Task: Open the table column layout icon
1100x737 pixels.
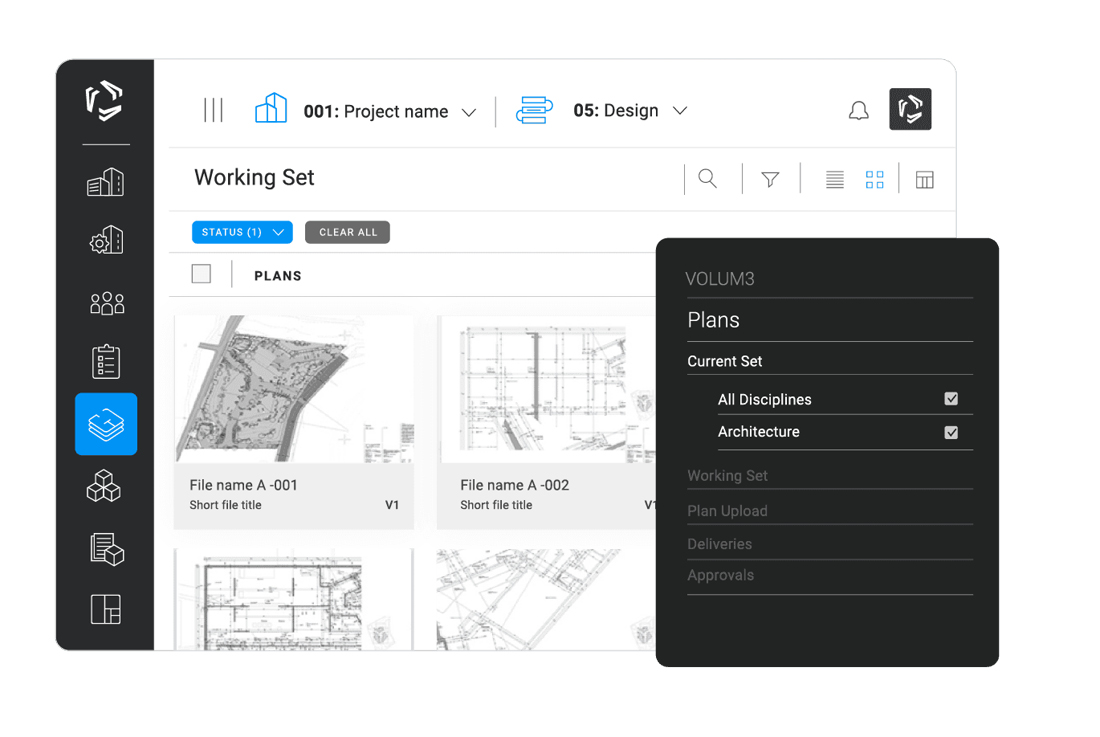Action: [x=924, y=180]
